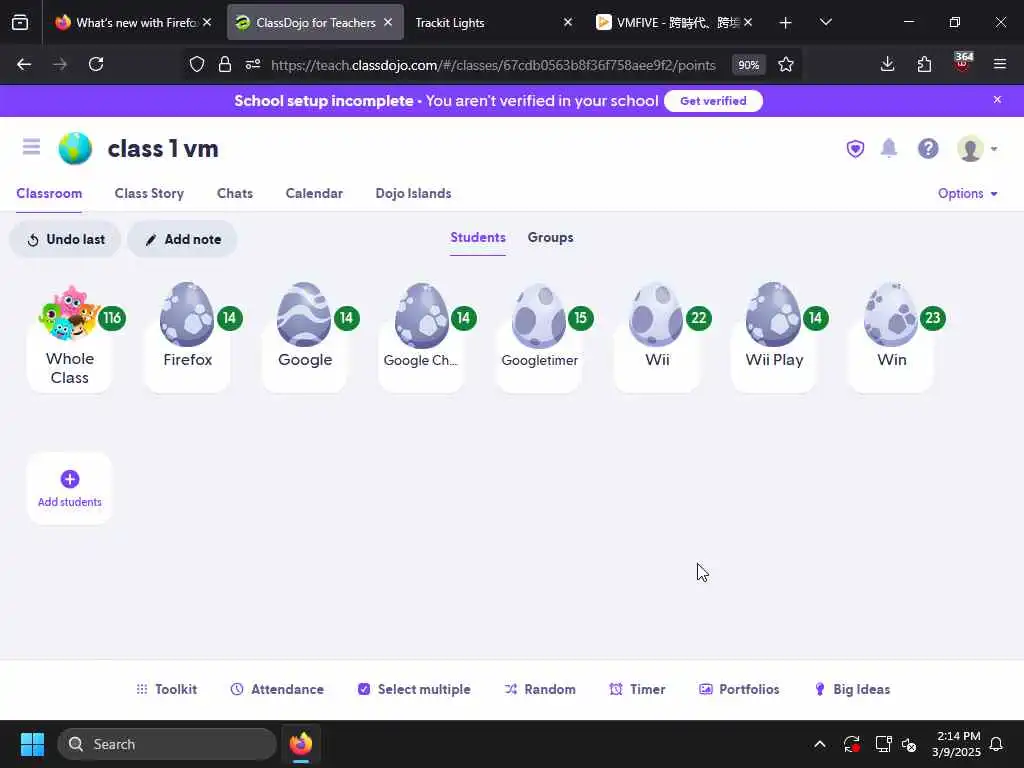Click the 23 points badge on Win
1024x768 pixels.
click(x=933, y=318)
